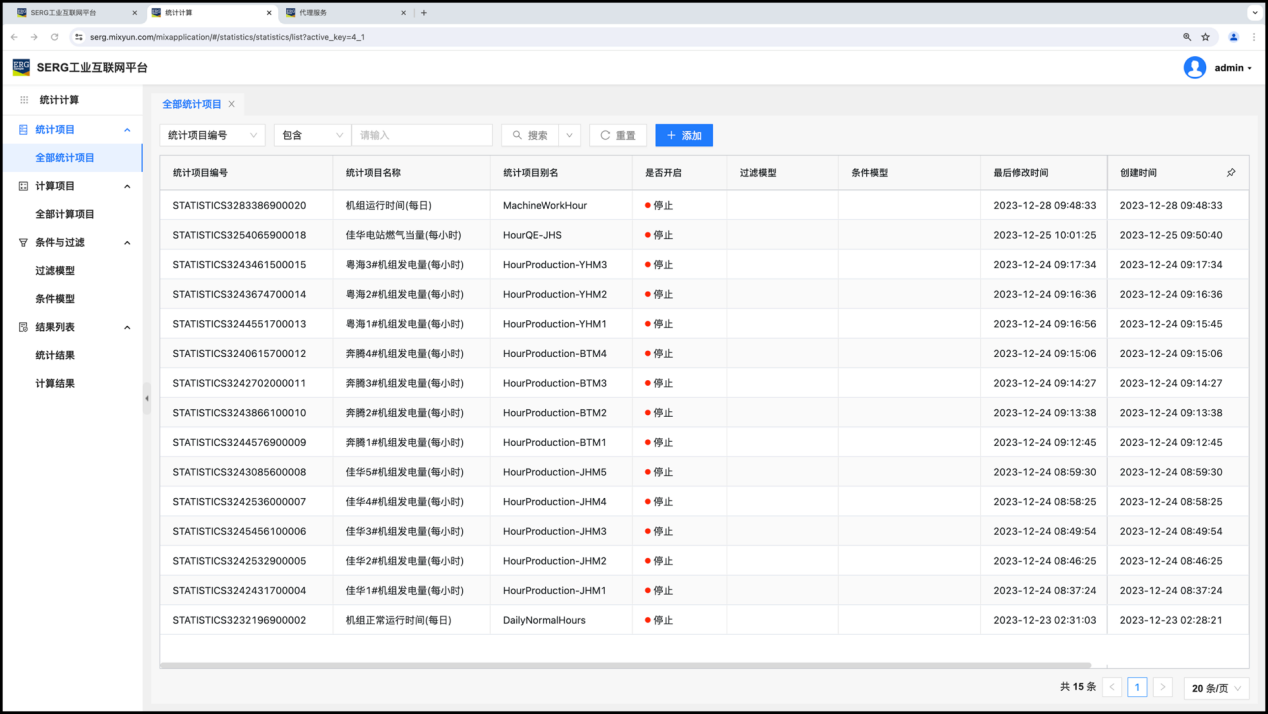
Task: Click the admin user avatar icon
Action: (1194, 68)
